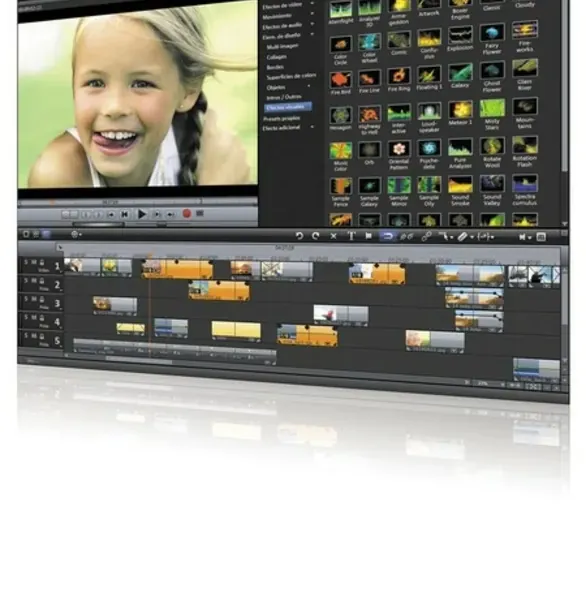Image resolution: width=586 pixels, height=600 pixels.
Task: Collapse the Elem. de diseño arrow
Action: tap(312, 34)
